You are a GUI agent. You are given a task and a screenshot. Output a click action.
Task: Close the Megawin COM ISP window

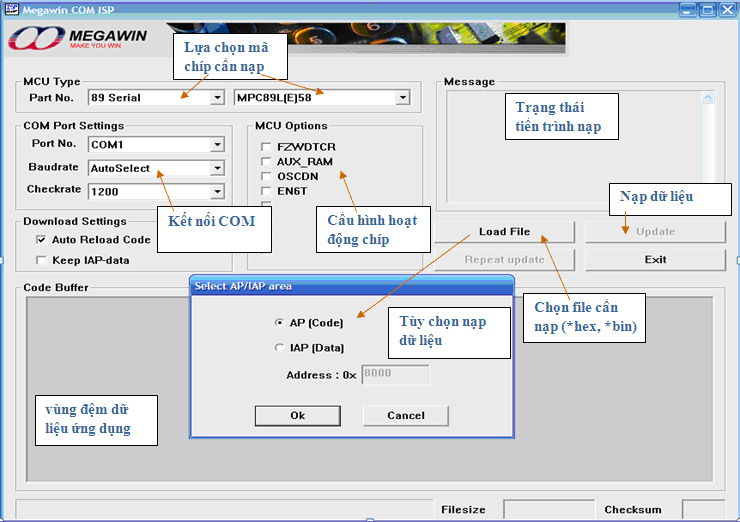[727, 9]
